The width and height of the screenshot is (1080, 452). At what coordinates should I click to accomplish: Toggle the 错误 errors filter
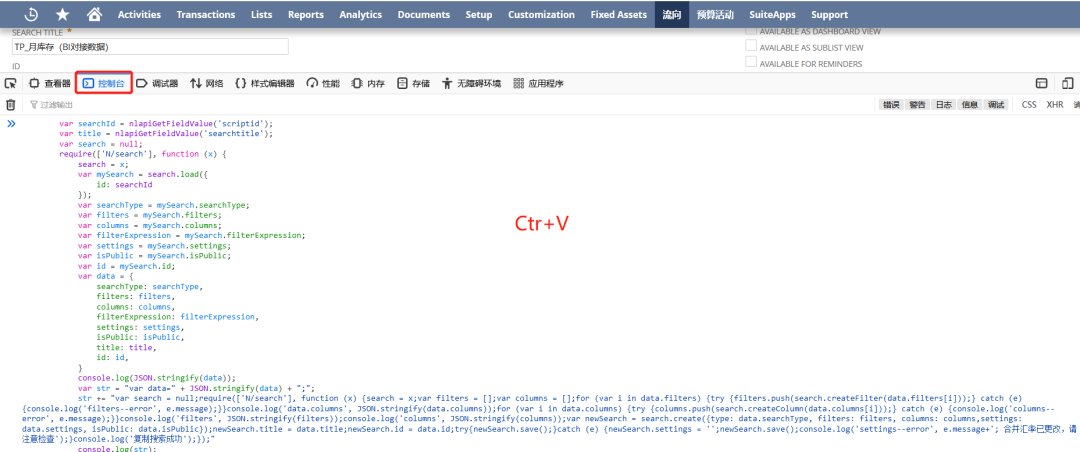891,105
